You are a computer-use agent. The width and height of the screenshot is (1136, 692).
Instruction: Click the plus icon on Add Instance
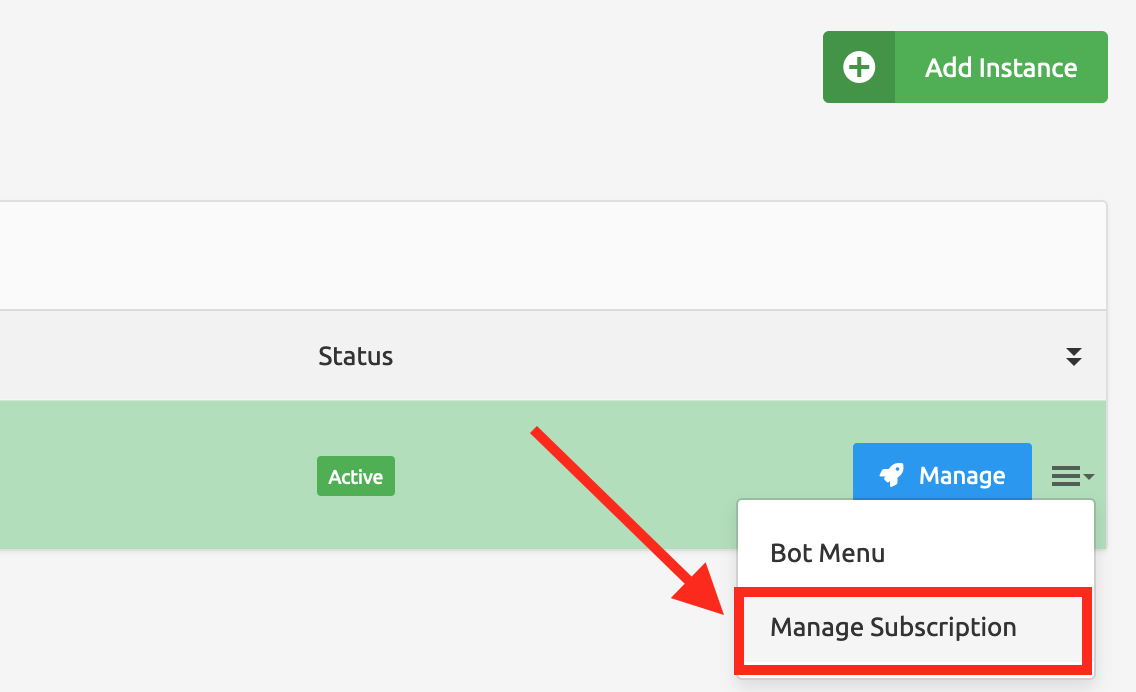pyautogui.click(x=859, y=67)
